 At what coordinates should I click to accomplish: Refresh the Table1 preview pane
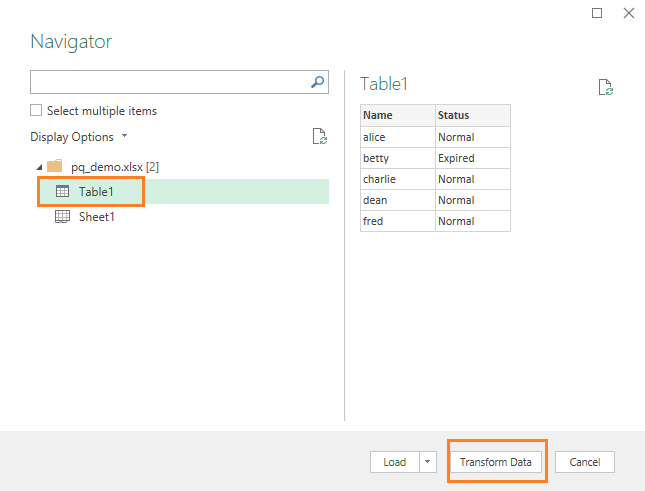[605, 88]
